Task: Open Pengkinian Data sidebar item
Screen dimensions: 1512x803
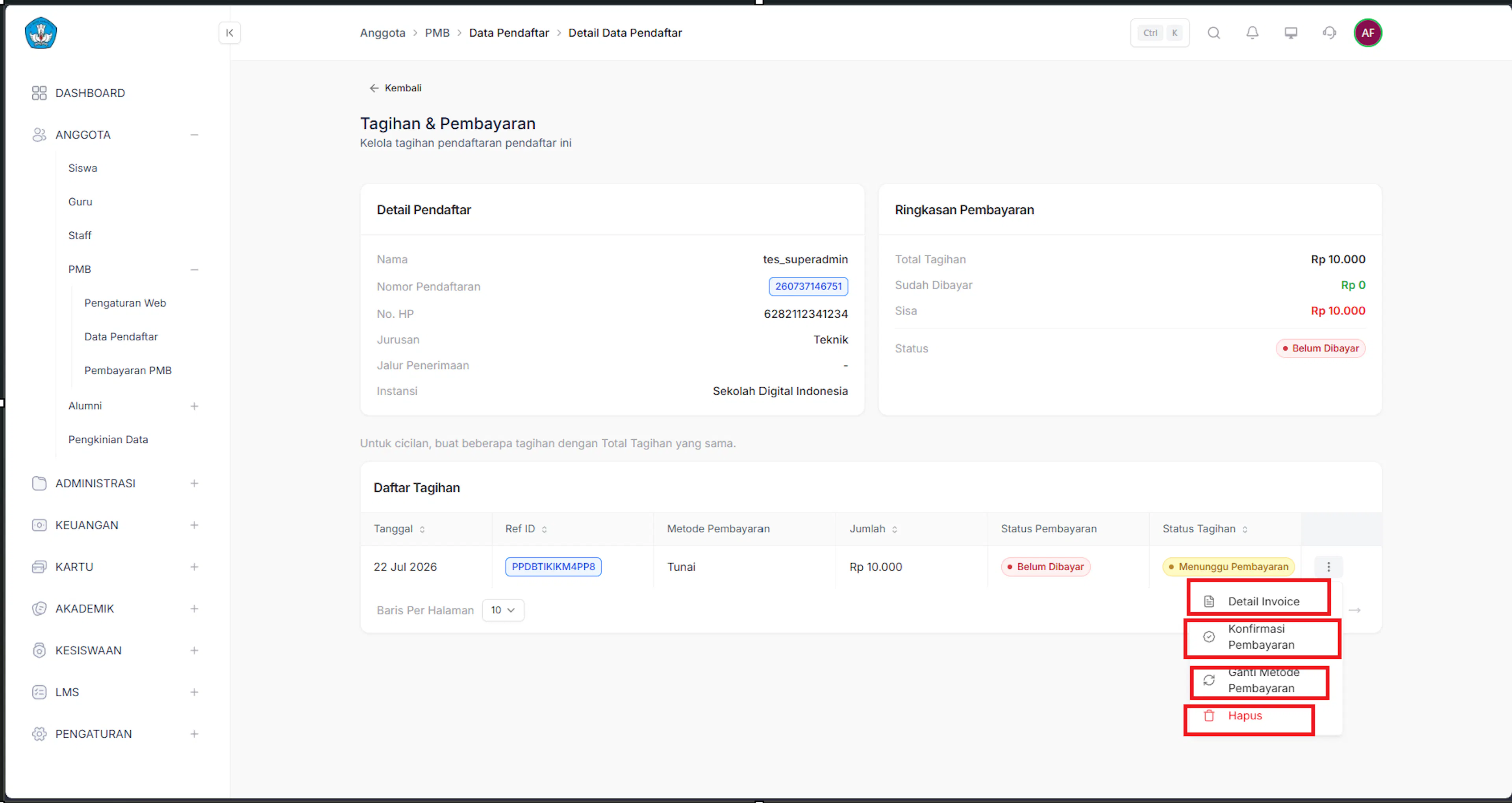Action: click(x=108, y=439)
